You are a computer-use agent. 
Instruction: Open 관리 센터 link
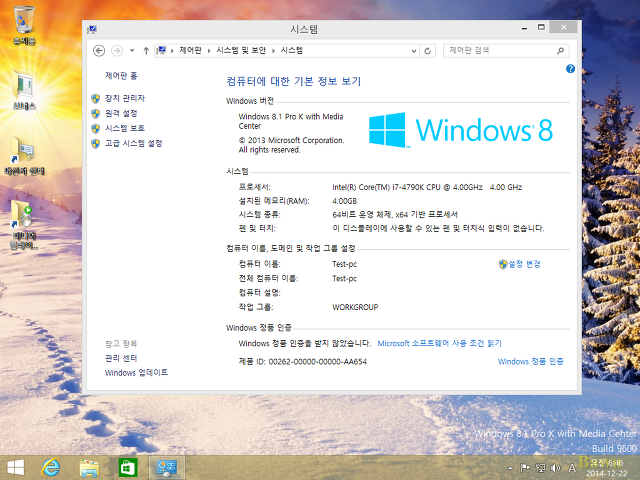tap(121, 358)
